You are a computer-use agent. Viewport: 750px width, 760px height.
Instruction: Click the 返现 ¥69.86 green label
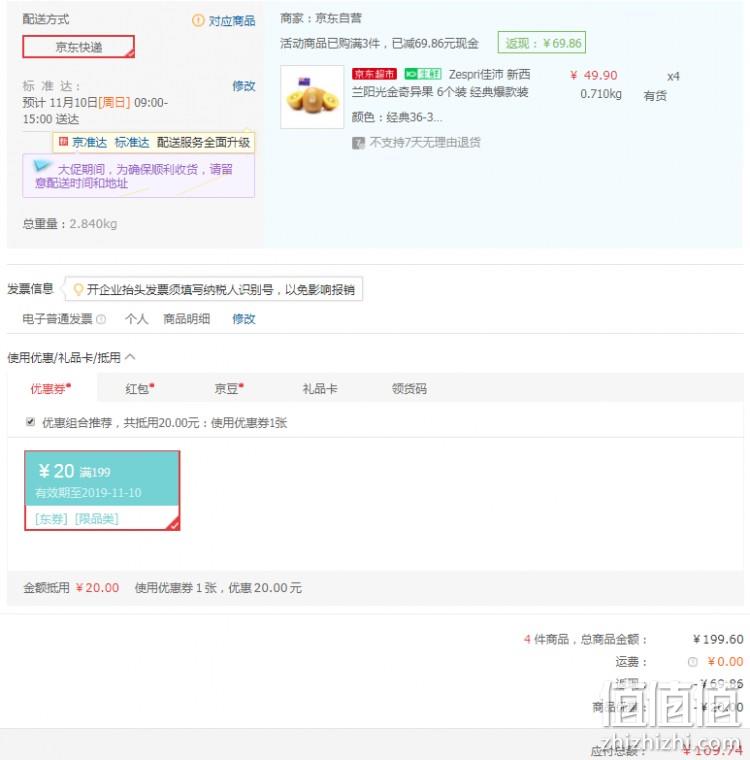(x=542, y=43)
